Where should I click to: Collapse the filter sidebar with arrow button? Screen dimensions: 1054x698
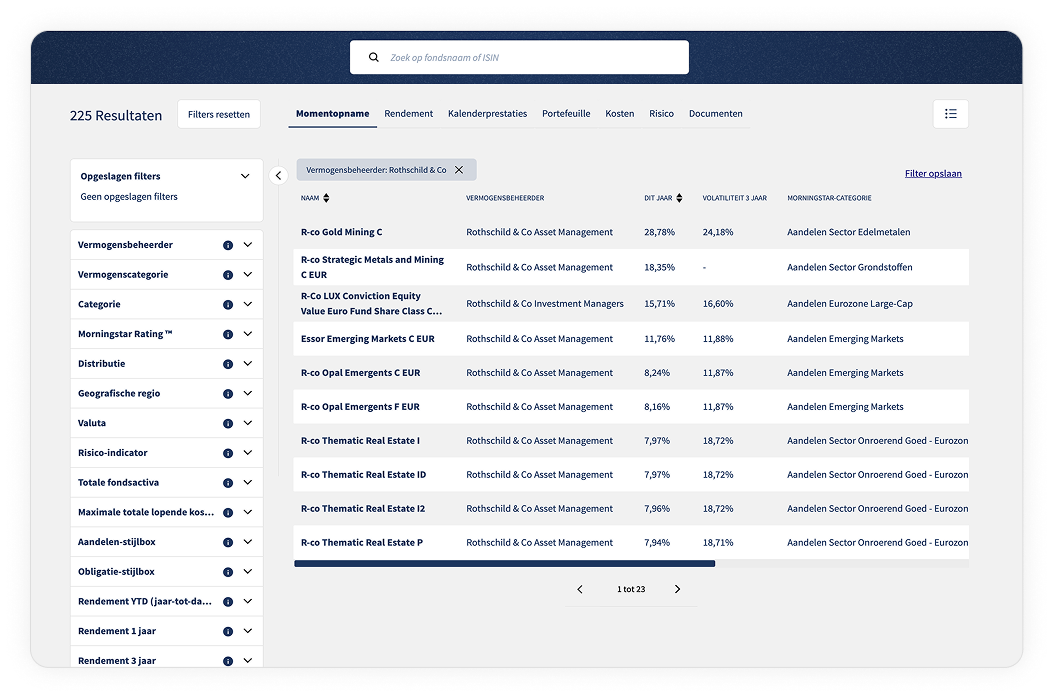(x=279, y=176)
